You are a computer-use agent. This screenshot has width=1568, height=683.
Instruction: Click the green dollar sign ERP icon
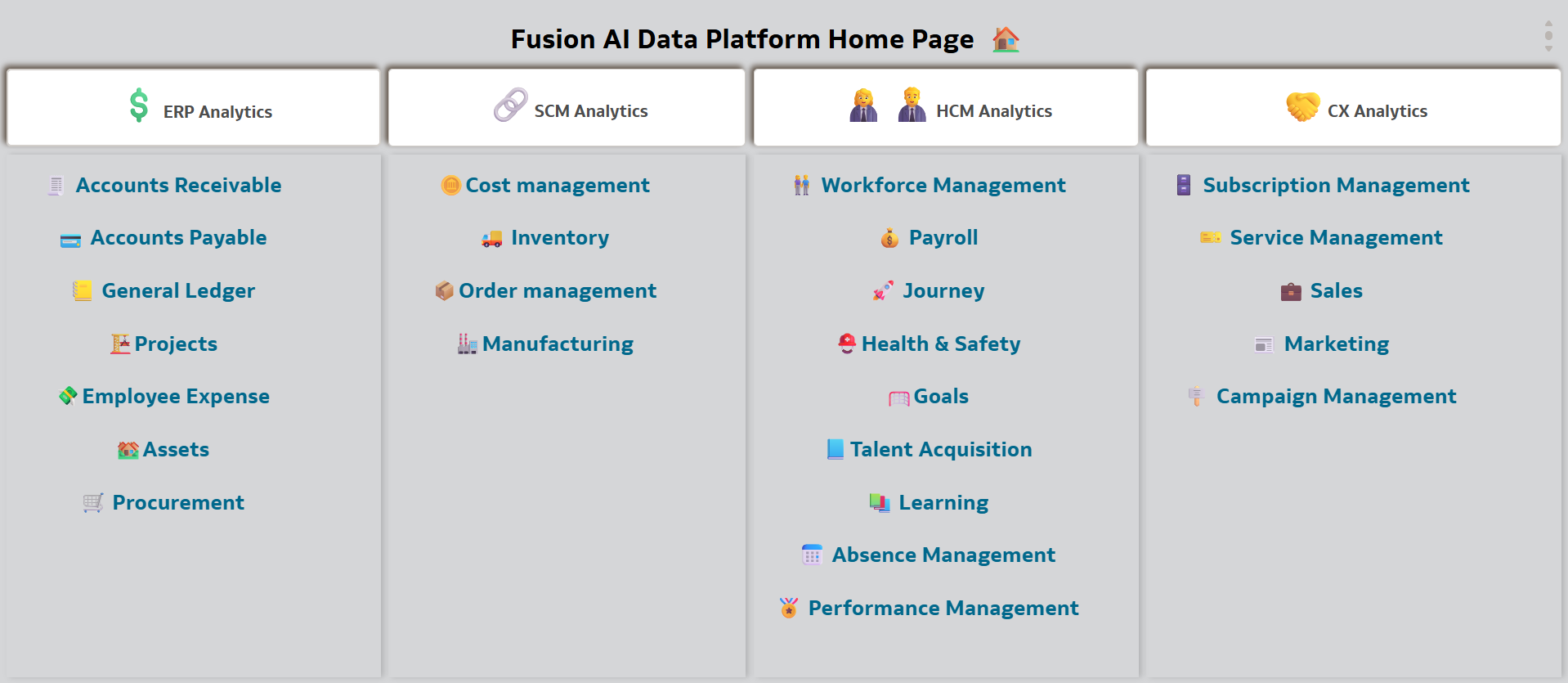(x=139, y=106)
